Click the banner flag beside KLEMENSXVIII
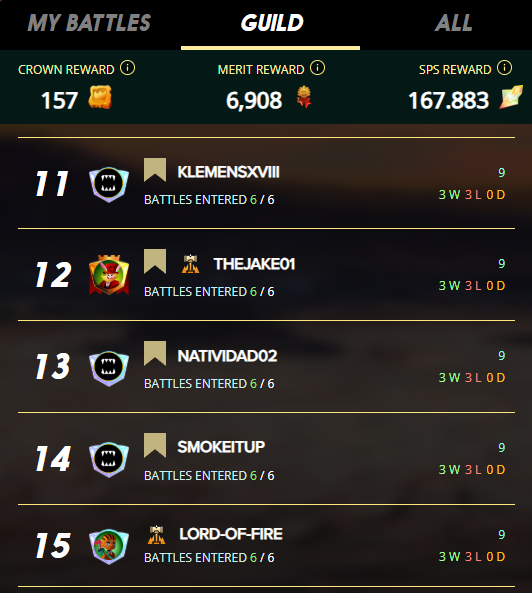This screenshot has width=532, height=593. point(155,170)
